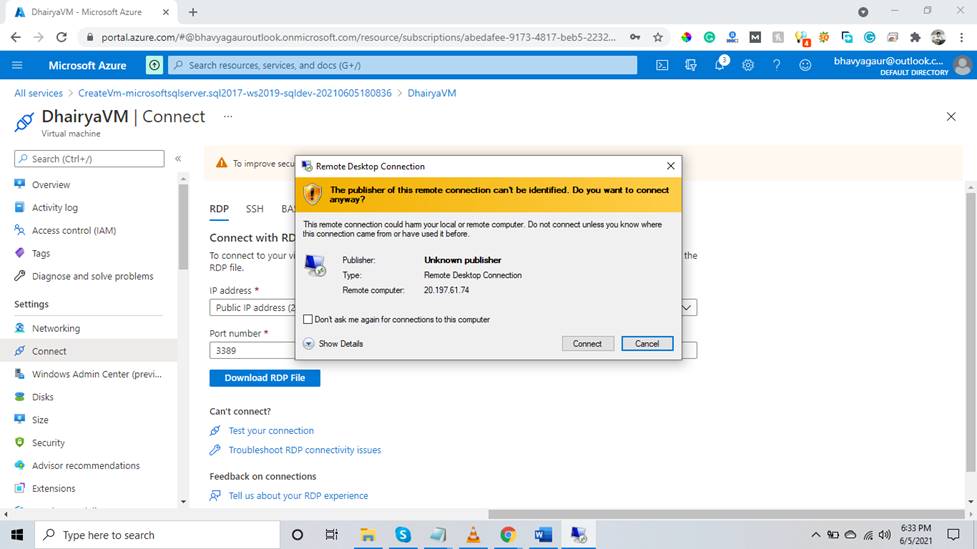
Task: Click the Port number field
Action: 453,351
